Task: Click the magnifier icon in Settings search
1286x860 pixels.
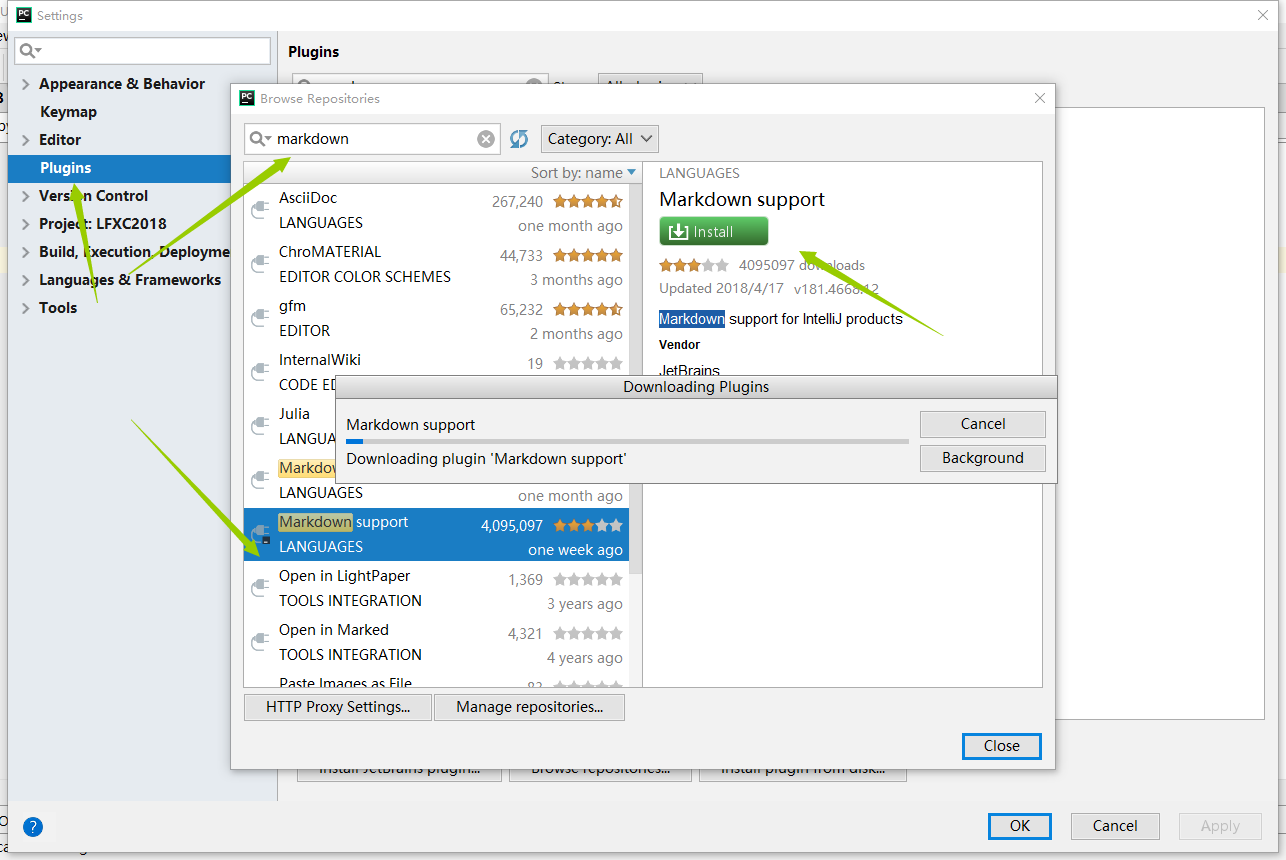Action: 30,51
